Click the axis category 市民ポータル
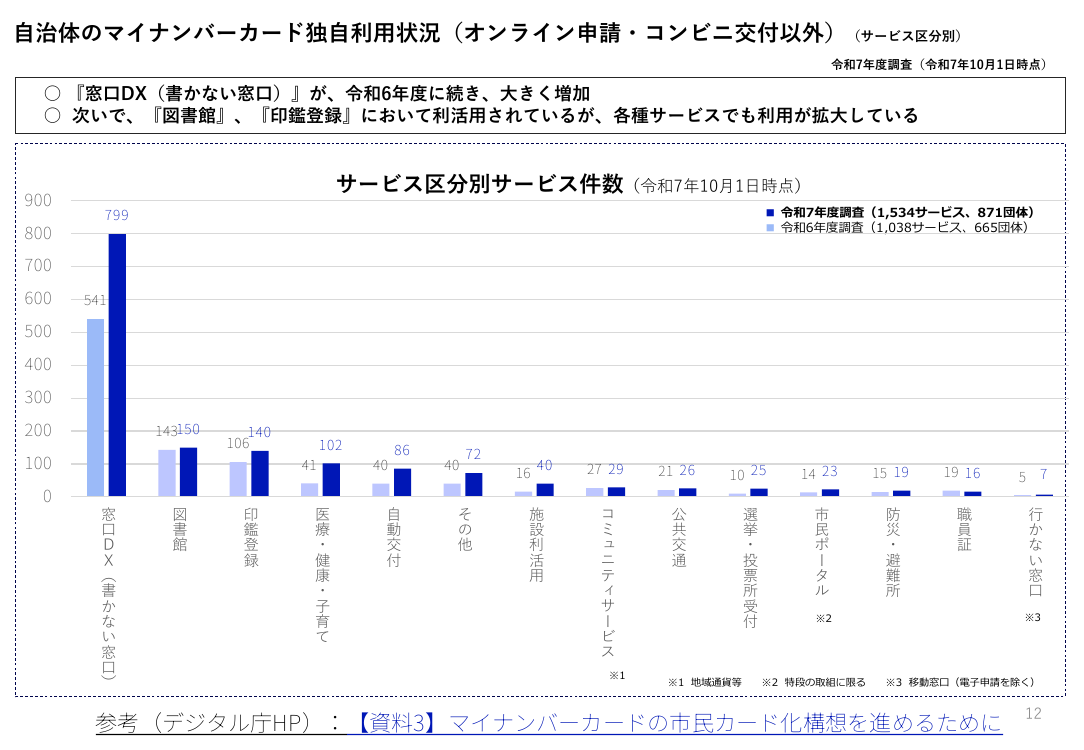The height and width of the screenshot is (750, 1084). (x=821, y=552)
